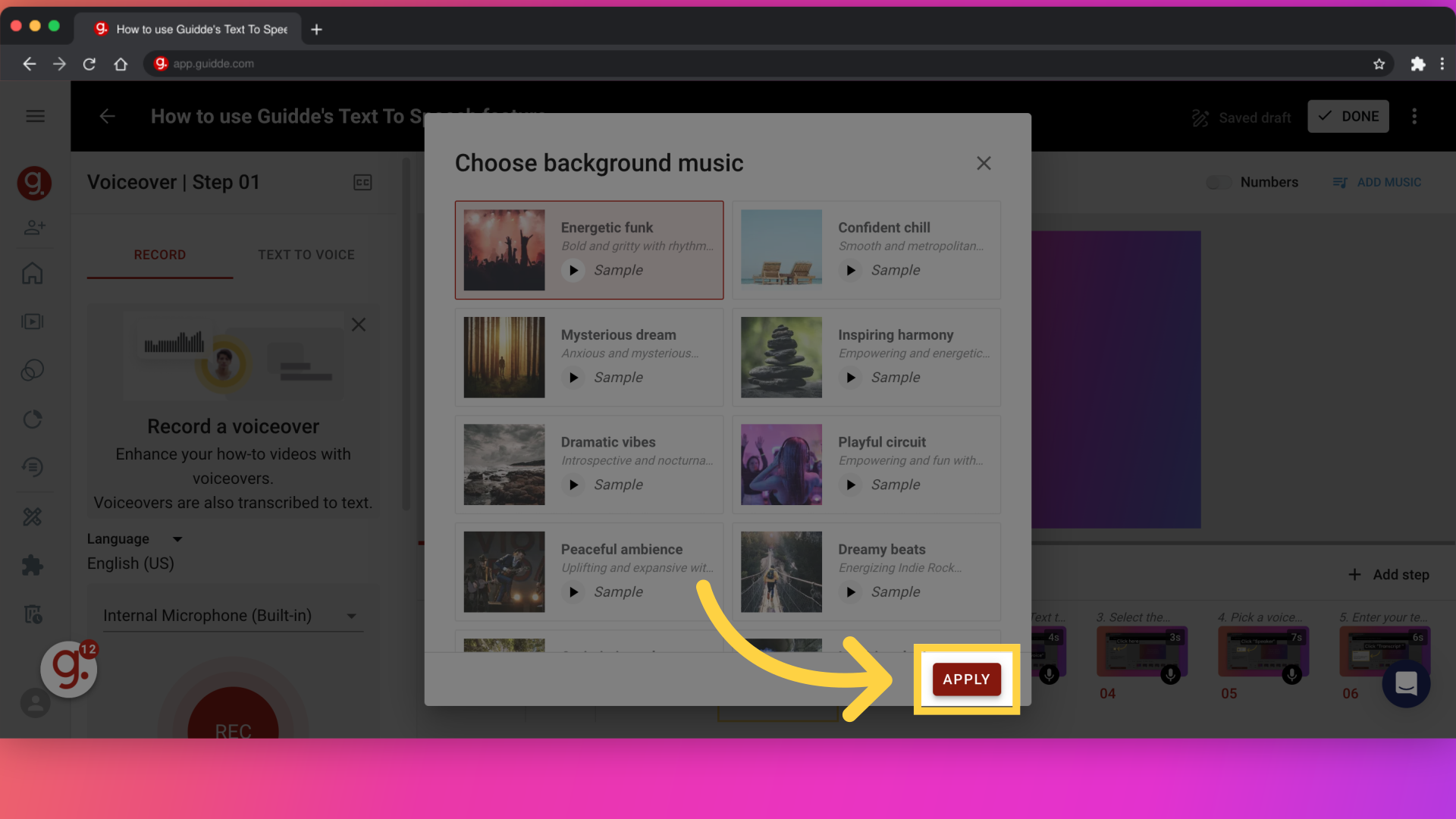Select the step 06 thumbnail
Viewport: 1456px width, 819px height.
coord(1385,651)
